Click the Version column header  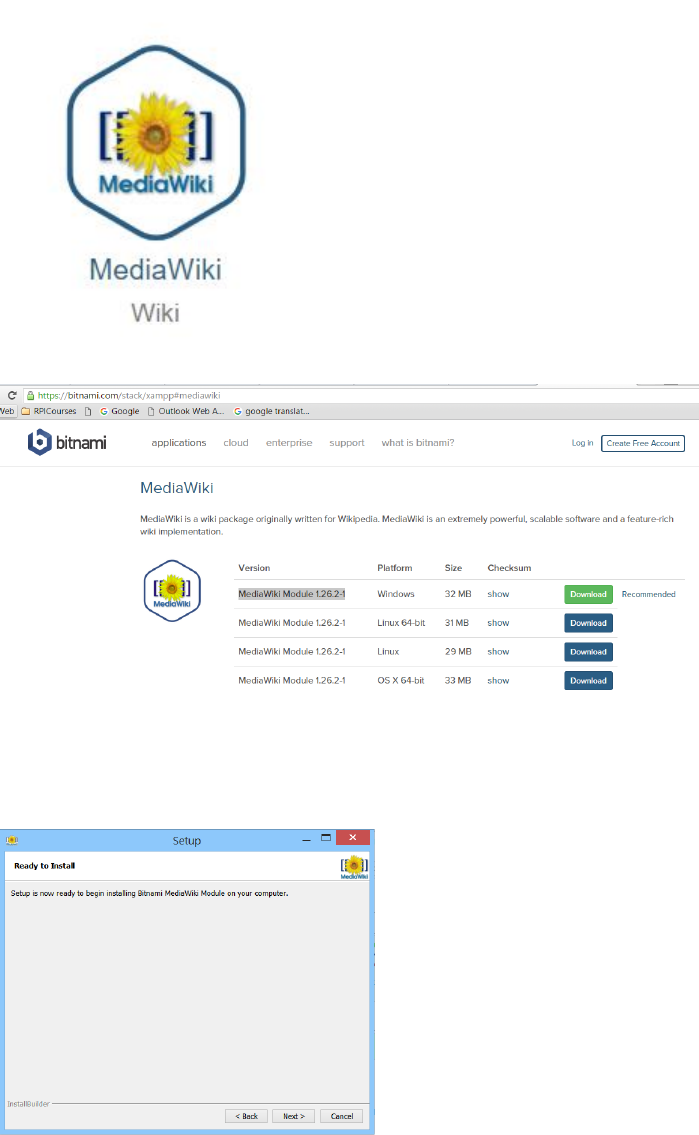[254, 568]
